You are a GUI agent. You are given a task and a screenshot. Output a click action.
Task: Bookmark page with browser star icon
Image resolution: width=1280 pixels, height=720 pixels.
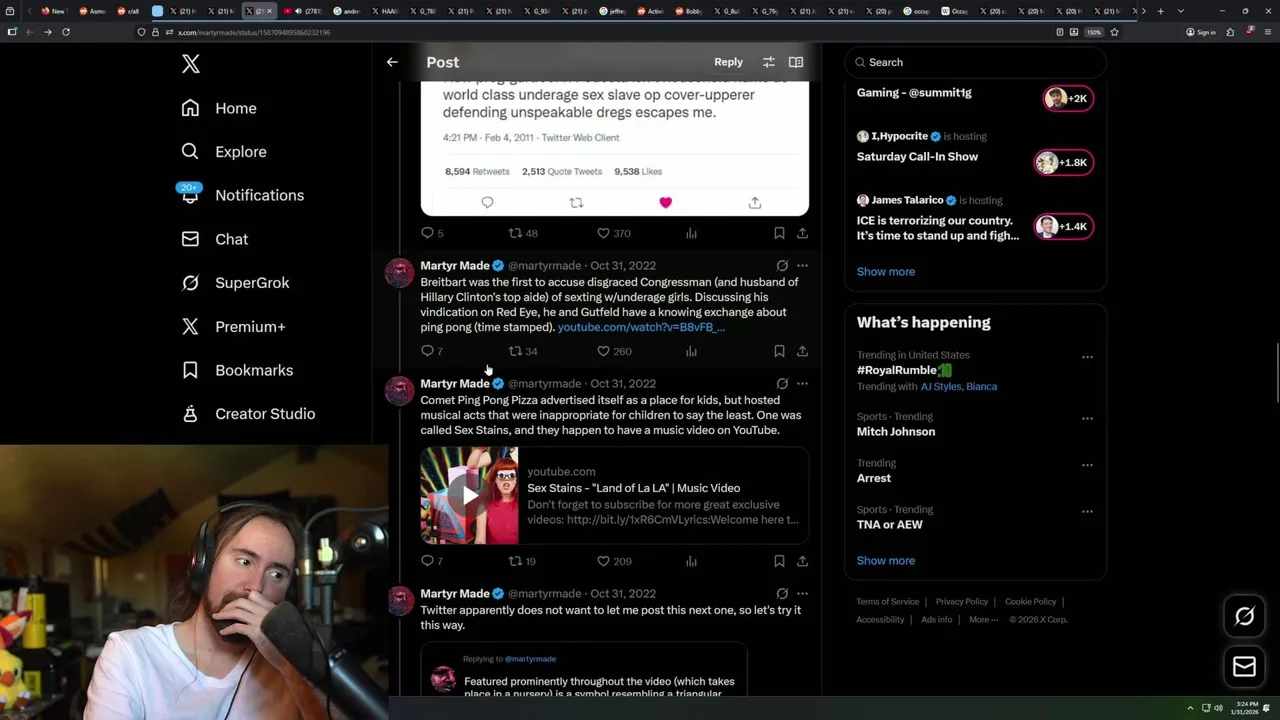tap(1114, 32)
